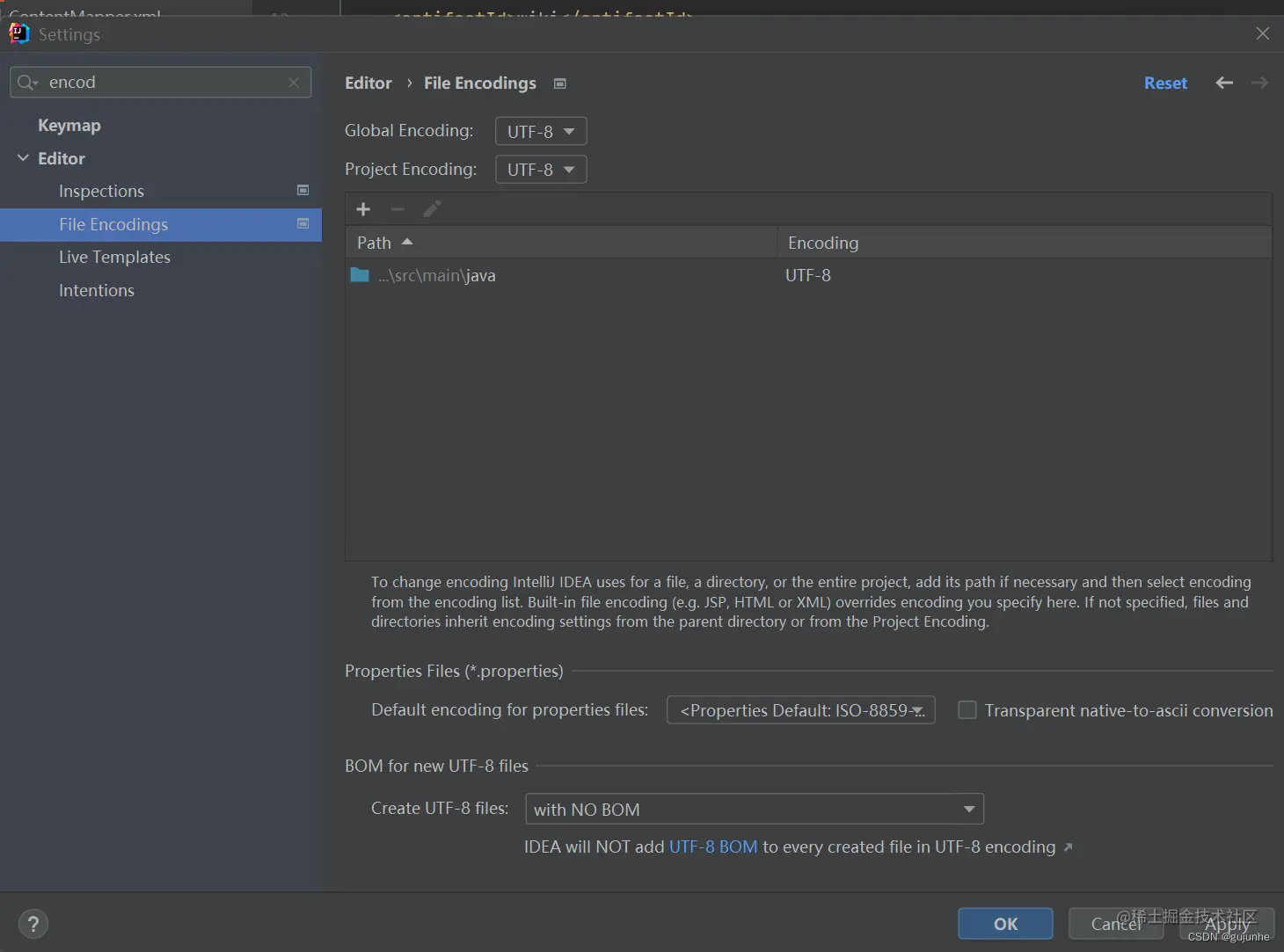Click the search magnifier icon in settings search
This screenshot has height=952, width=1284.
click(26, 82)
